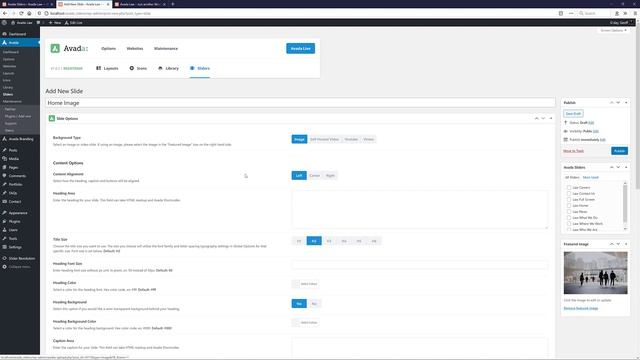Open new browser tab with plus

(x=173, y=4)
